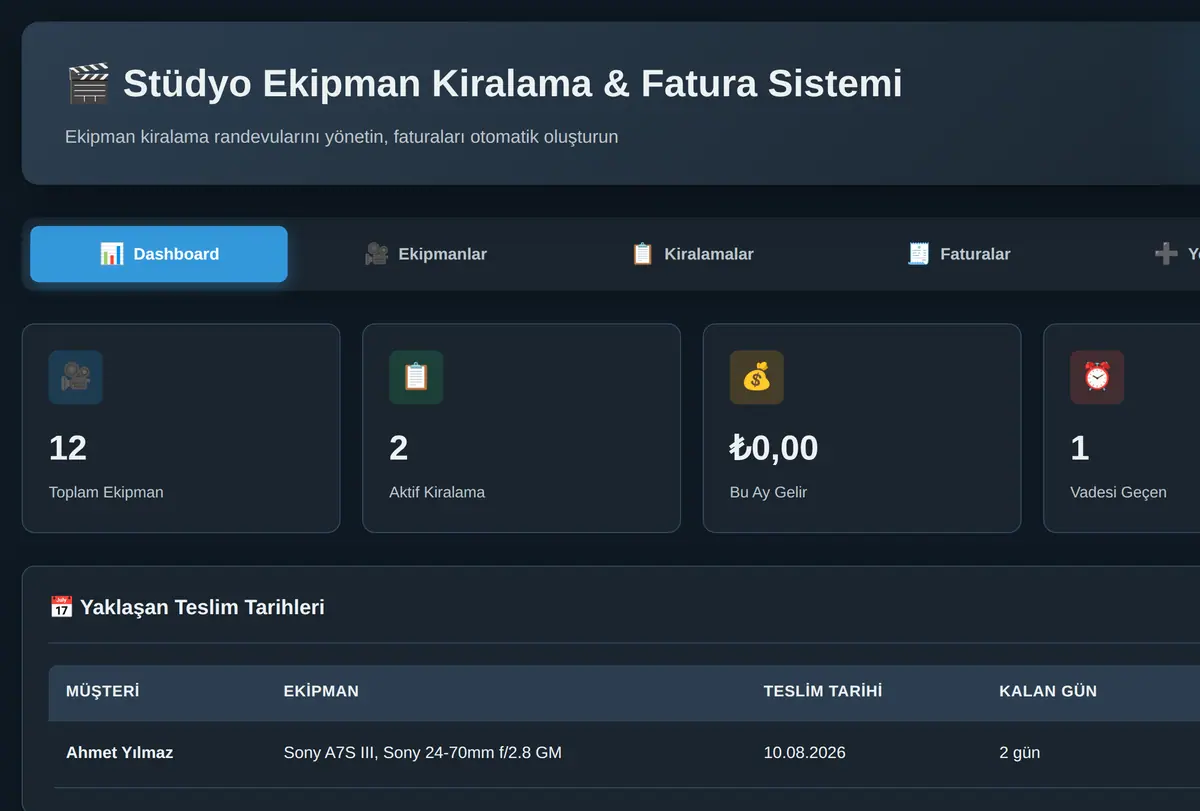Screen dimensions: 1200x811
Task: Click the Aktif Kiralama value 2
Action: pyautogui.click(x=399, y=448)
